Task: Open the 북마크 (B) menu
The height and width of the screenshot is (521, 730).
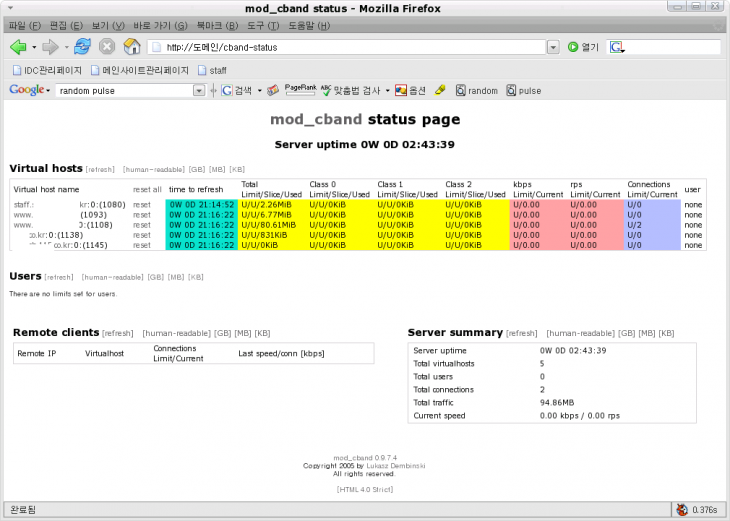Action: tap(217, 24)
